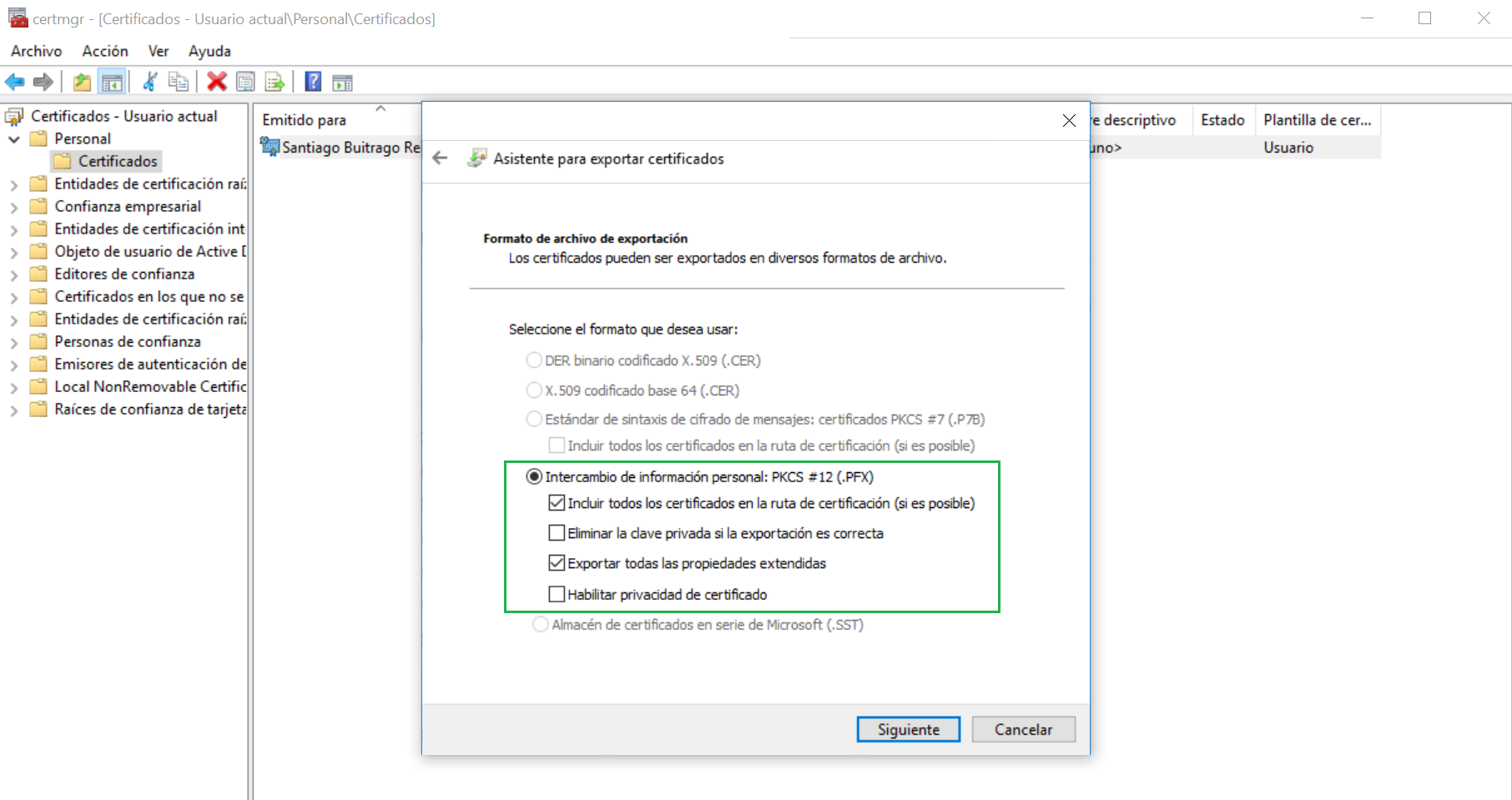
Task: Click certmgr app icon in title bar
Action: click(x=18, y=18)
